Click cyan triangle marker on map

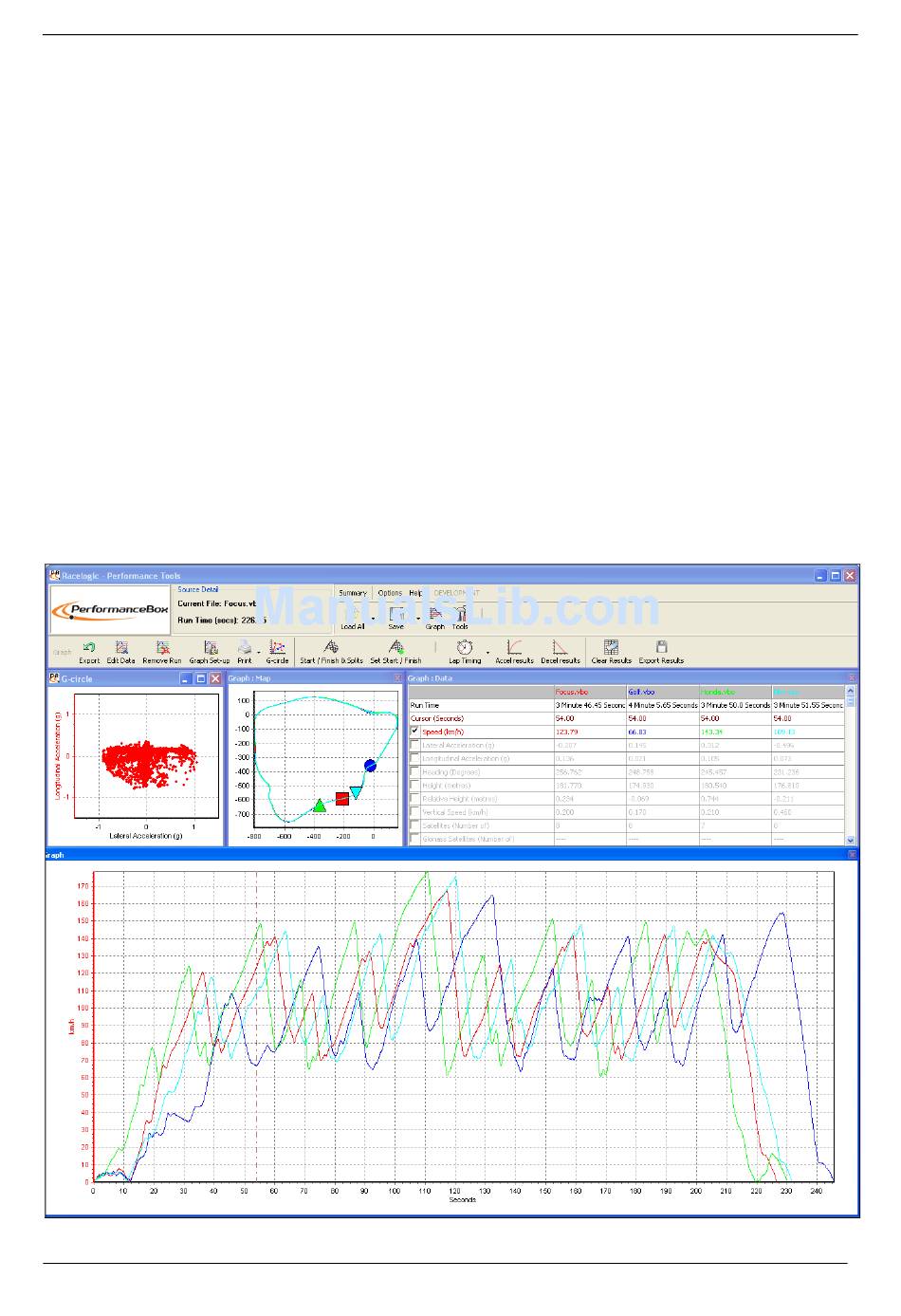pos(356,791)
